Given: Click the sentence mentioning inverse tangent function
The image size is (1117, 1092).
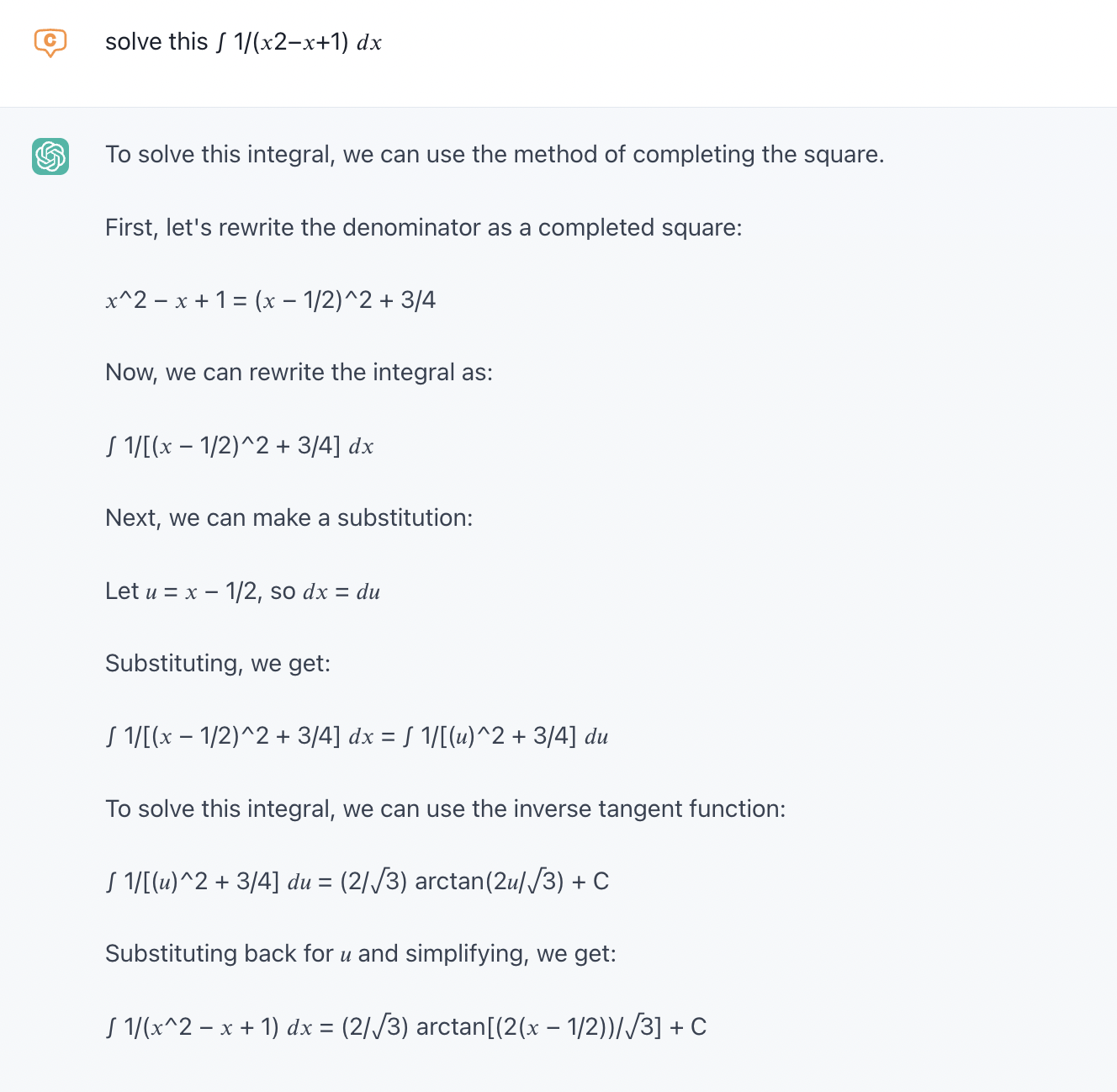Looking at the screenshot, I should click(446, 809).
